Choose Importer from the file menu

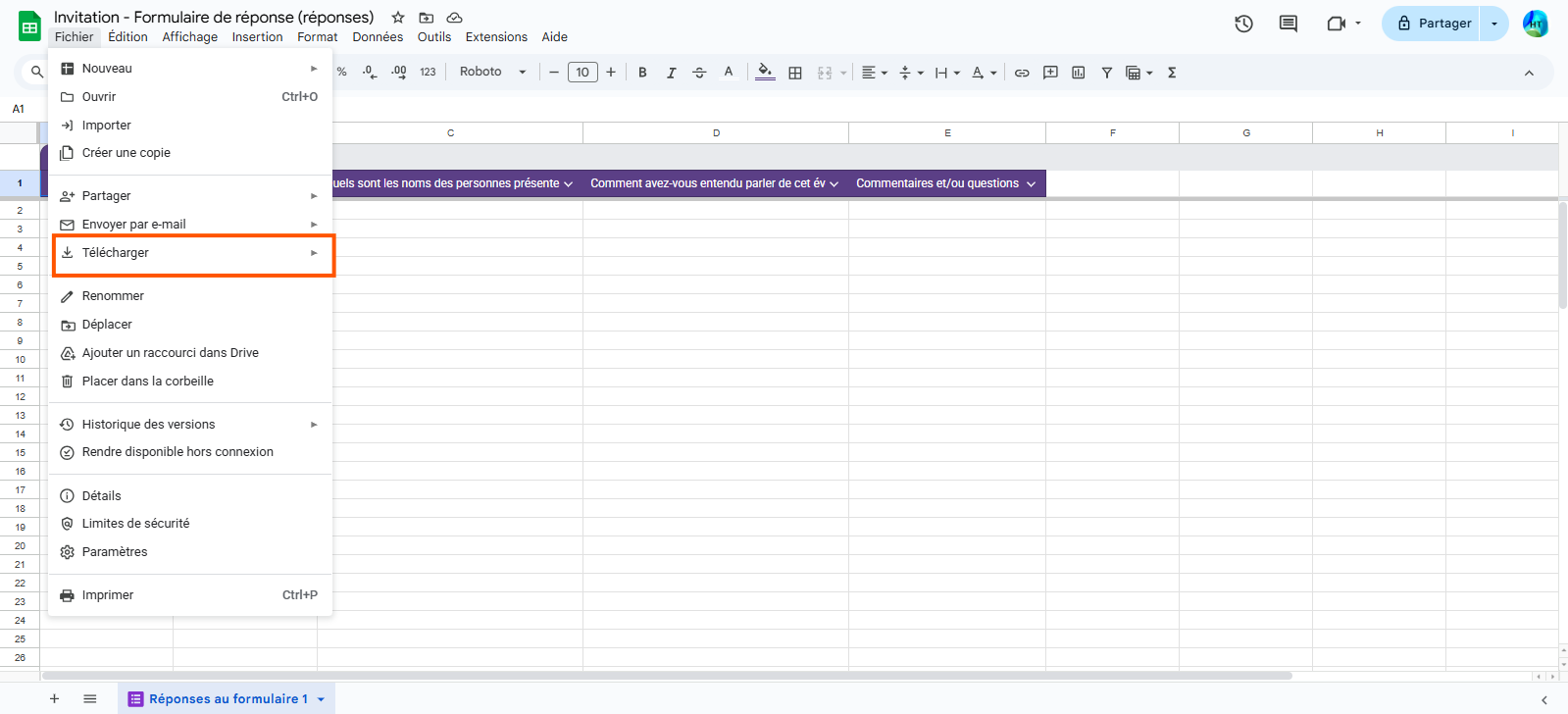point(190,126)
